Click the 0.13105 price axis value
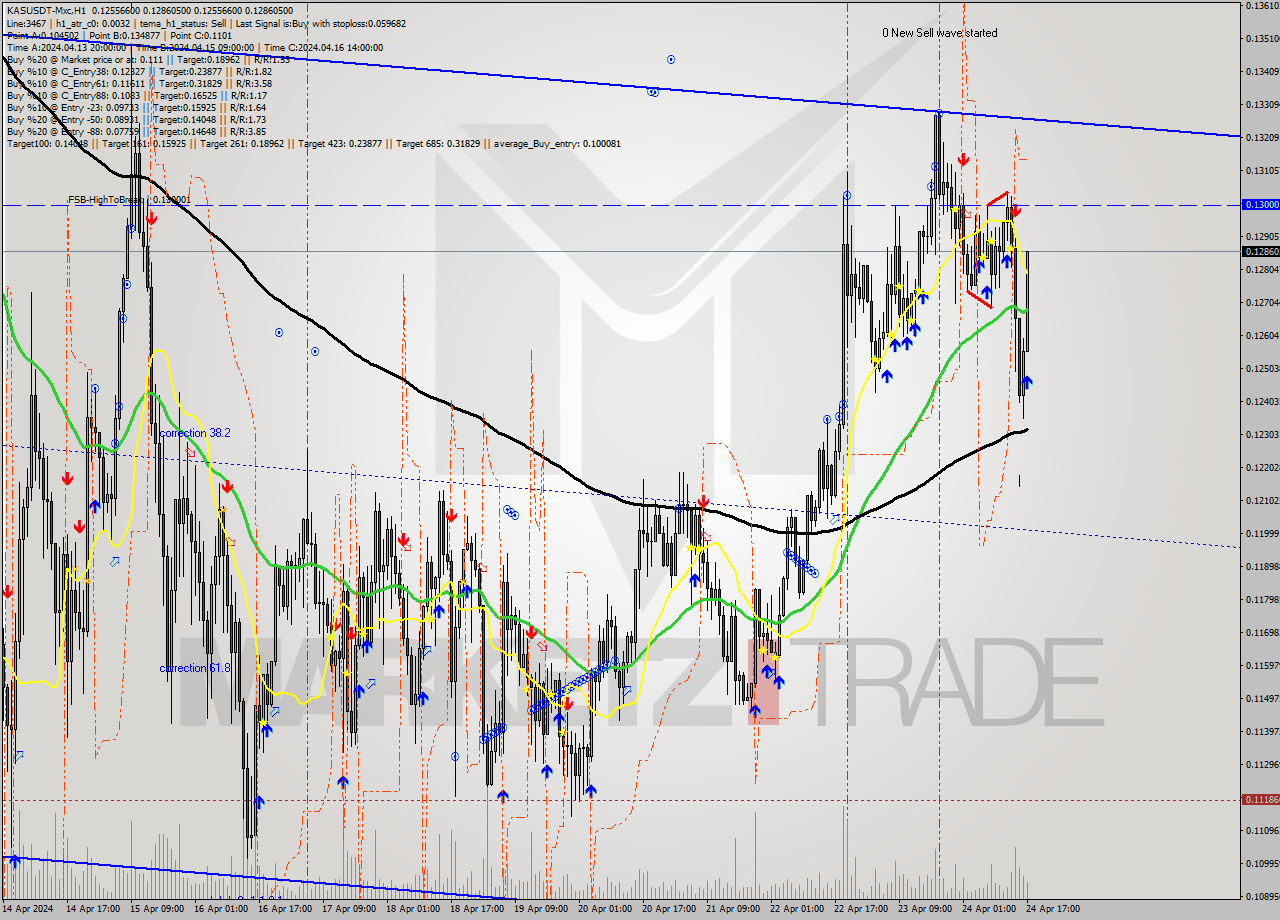Image resolution: width=1280 pixels, height=920 pixels. click(x=1263, y=170)
